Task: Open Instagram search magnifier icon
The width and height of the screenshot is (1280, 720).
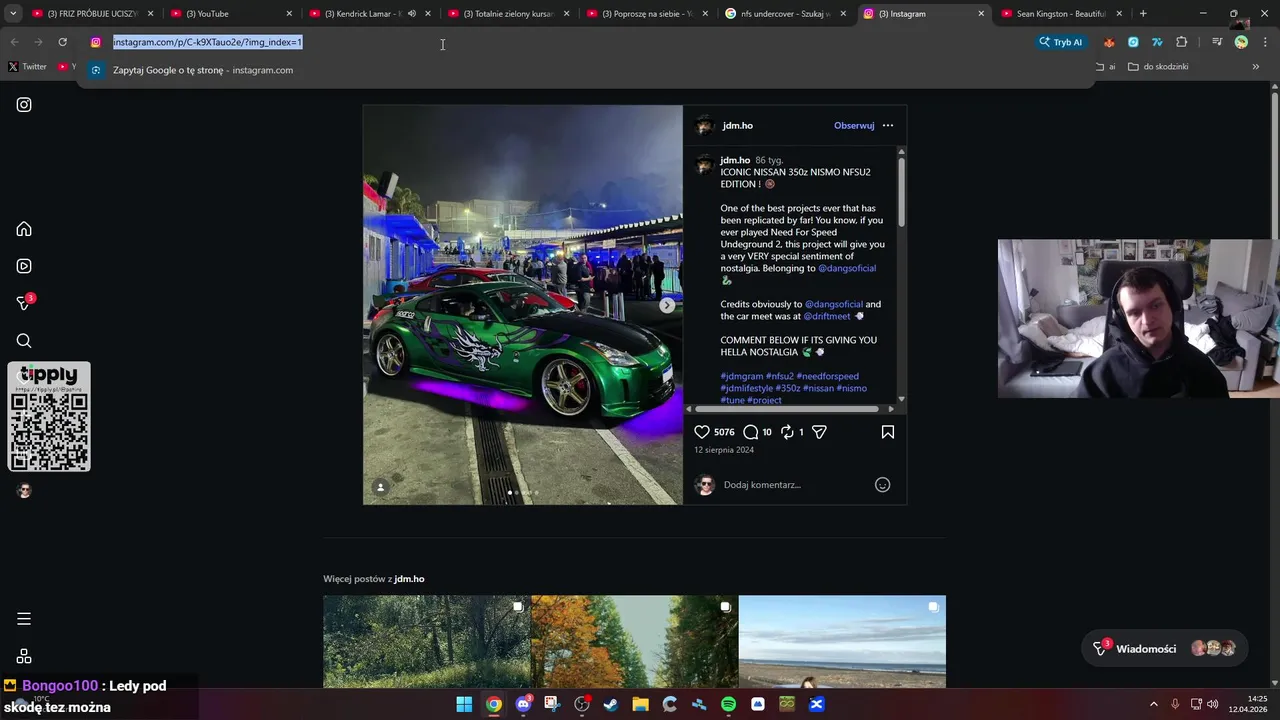Action: [24, 341]
